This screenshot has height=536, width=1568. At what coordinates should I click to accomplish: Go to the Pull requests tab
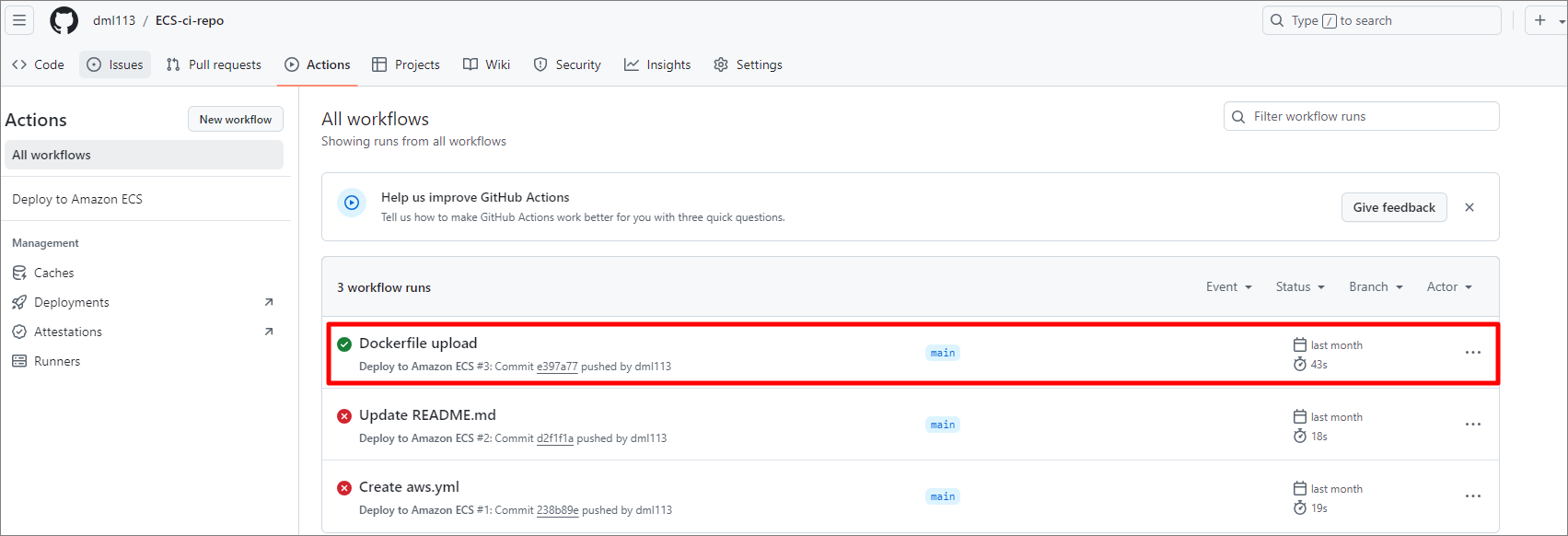[x=214, y=64]
